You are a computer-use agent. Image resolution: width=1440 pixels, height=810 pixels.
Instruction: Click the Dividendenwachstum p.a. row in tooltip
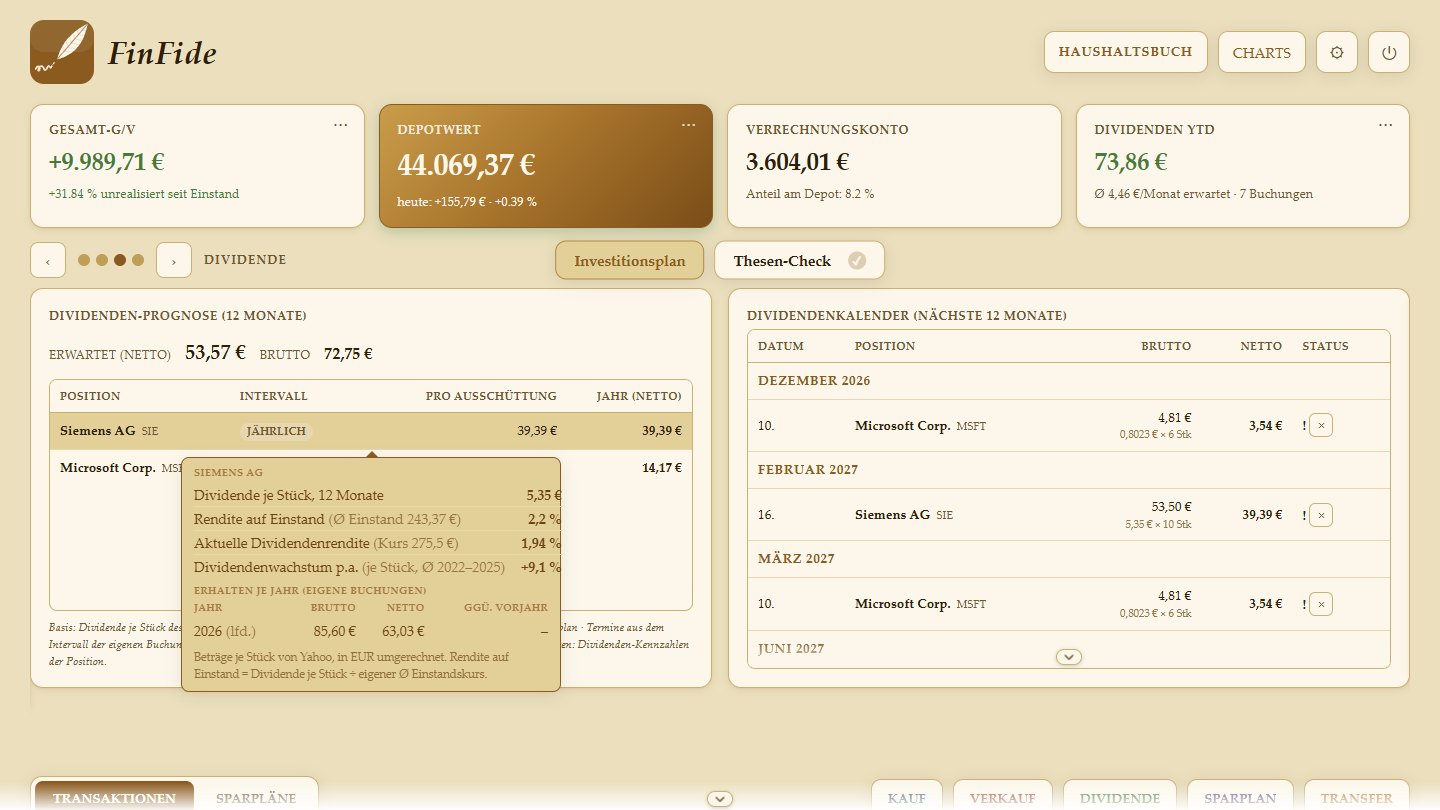[377, 567]
